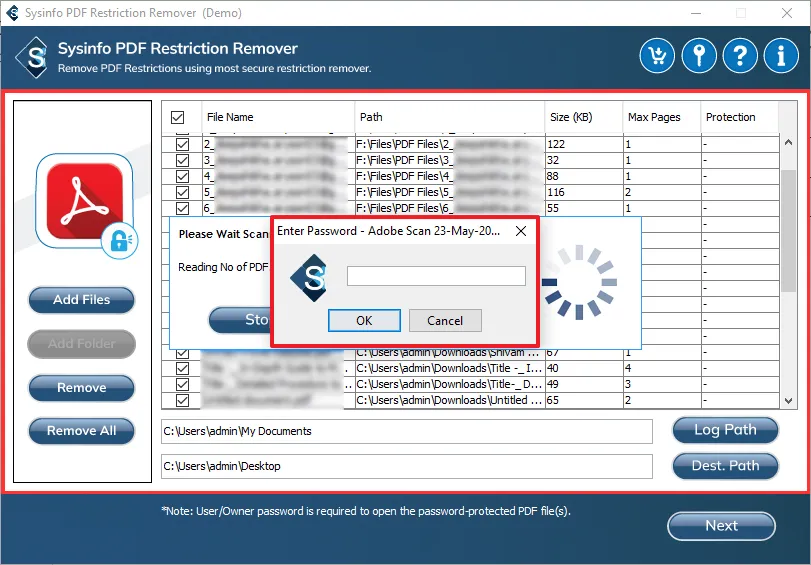Viewport: 811px width, 565px height.
Task: Click the file list vertical scrollbar thumb
Action: click(x=788, y=230)
